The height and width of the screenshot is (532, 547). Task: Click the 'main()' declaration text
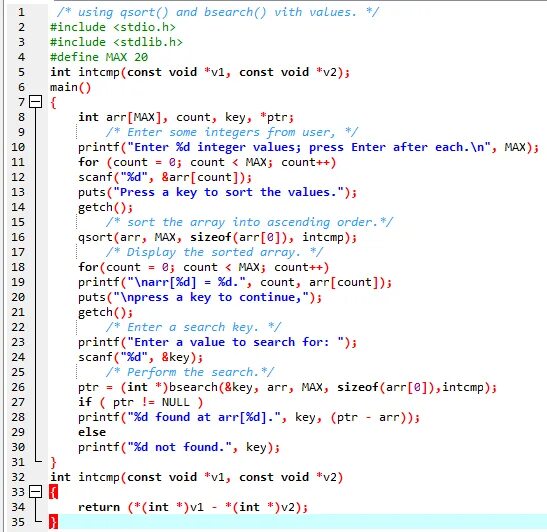click(x=70, y=87)
